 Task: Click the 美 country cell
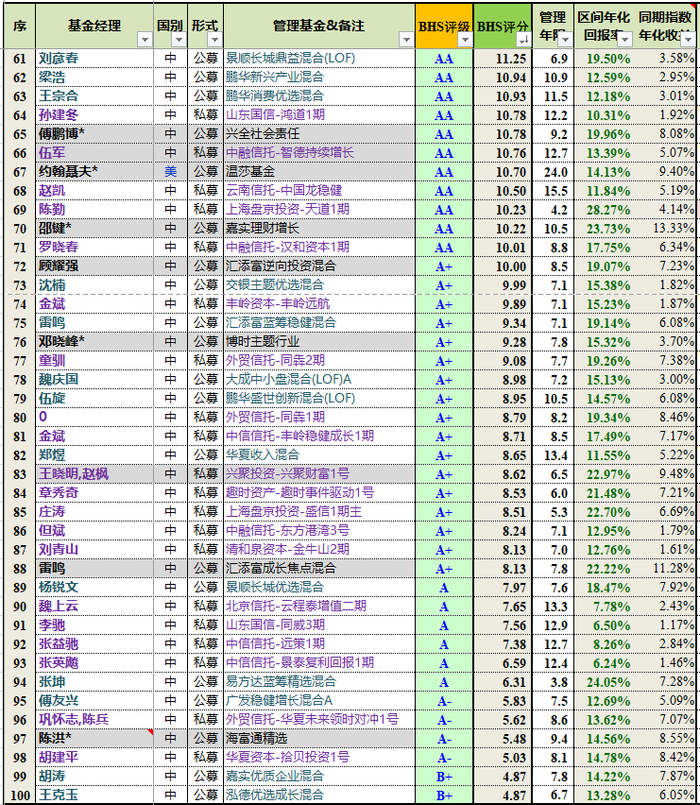point(171,172)
